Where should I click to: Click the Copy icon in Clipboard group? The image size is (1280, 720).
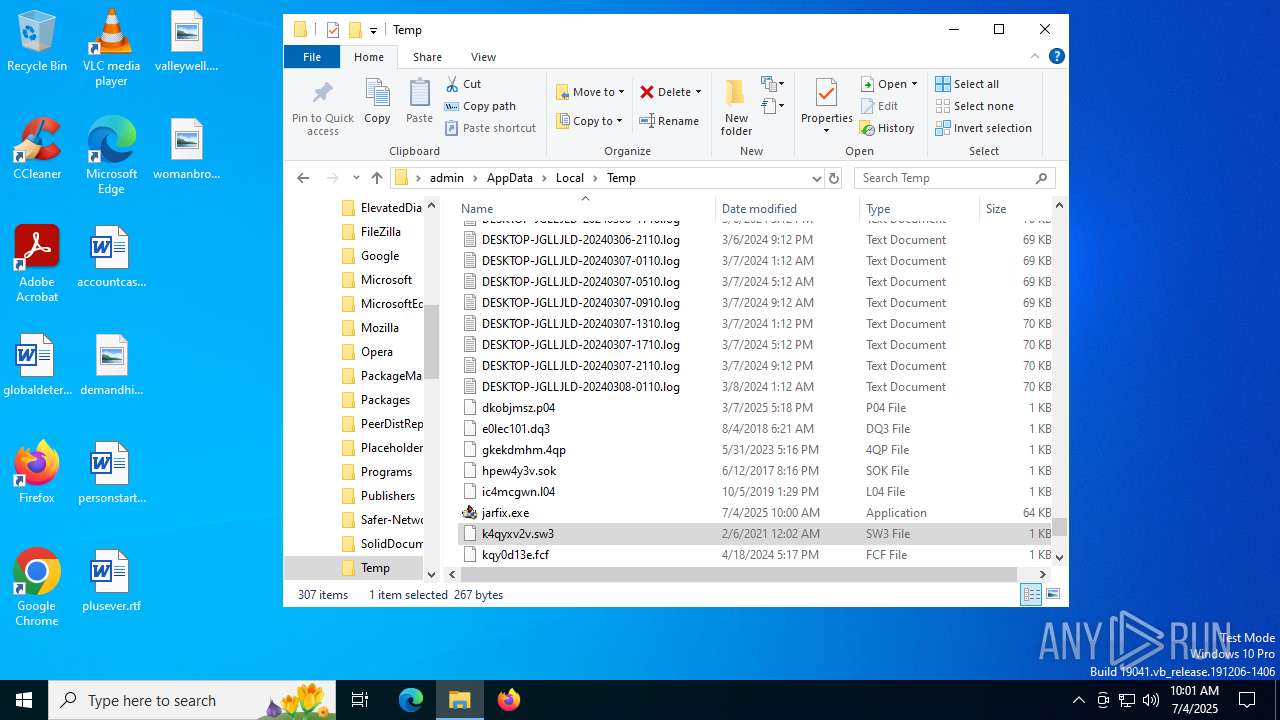(x=377, y=101)
